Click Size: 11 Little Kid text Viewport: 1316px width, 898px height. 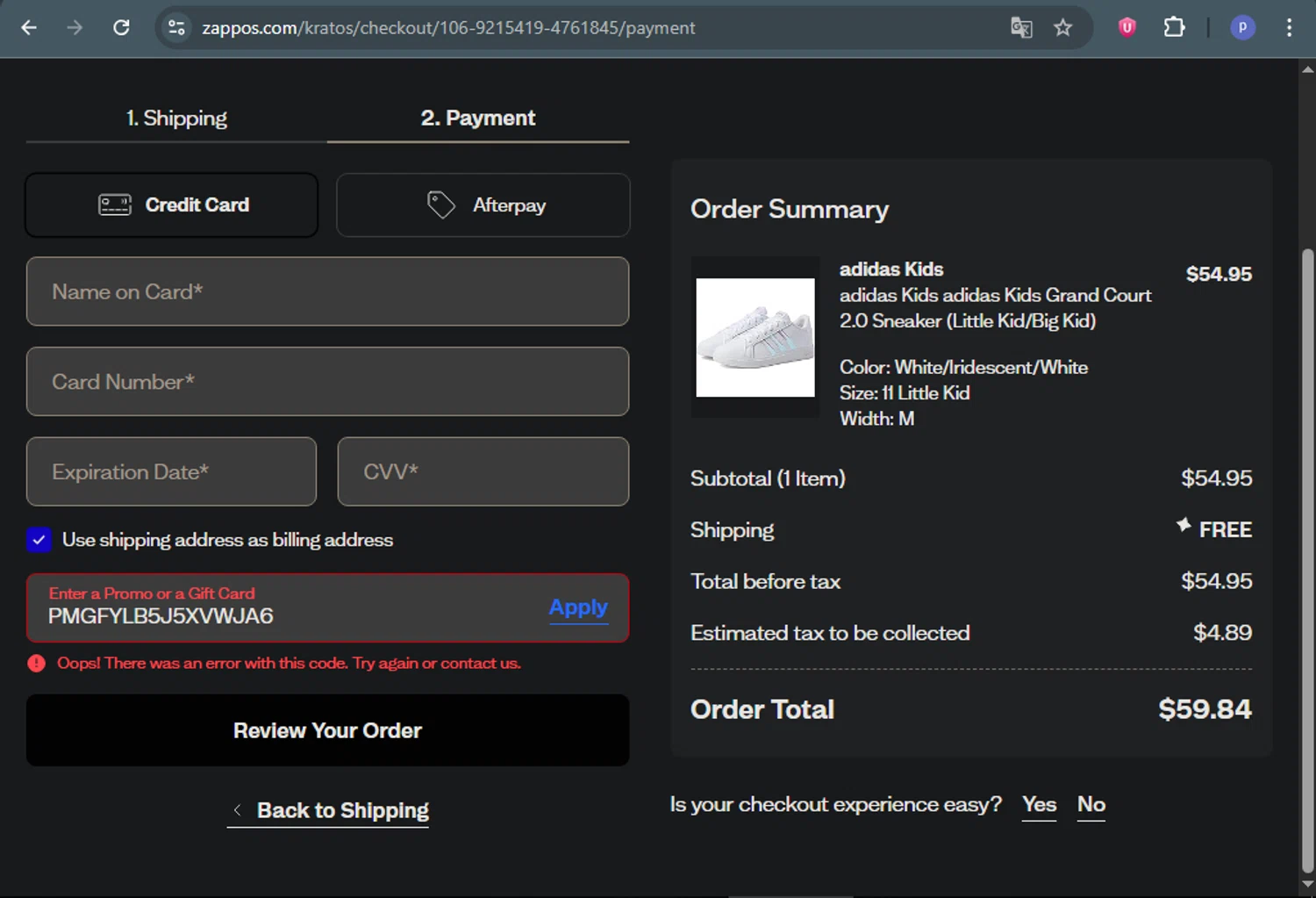pos(905,392)
